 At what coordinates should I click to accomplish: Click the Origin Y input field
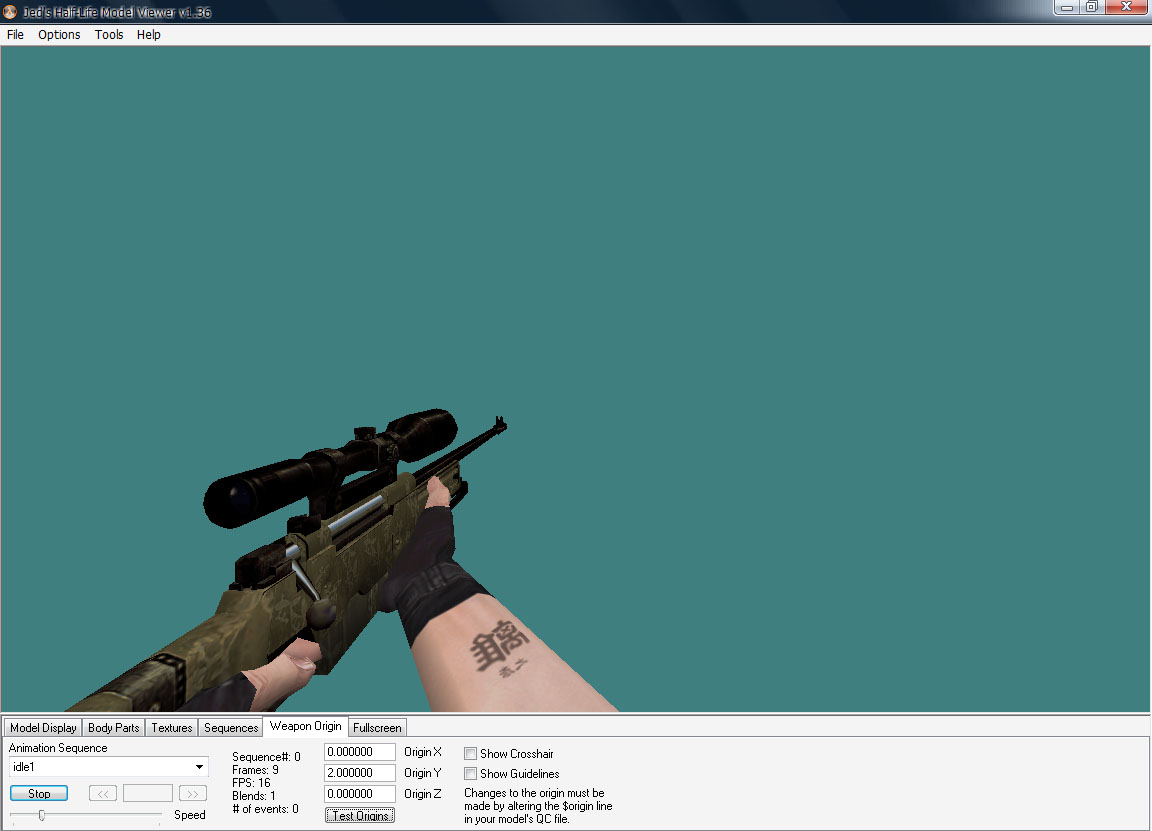[360, 773]
